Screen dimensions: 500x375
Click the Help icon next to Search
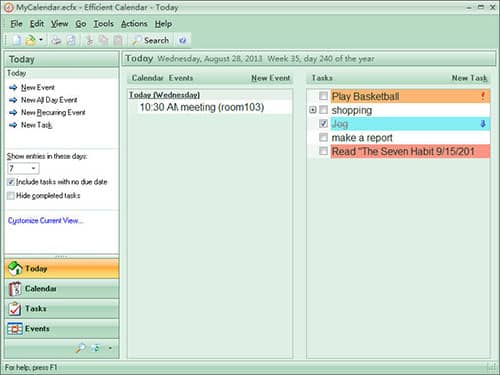[x=182, y=40]
